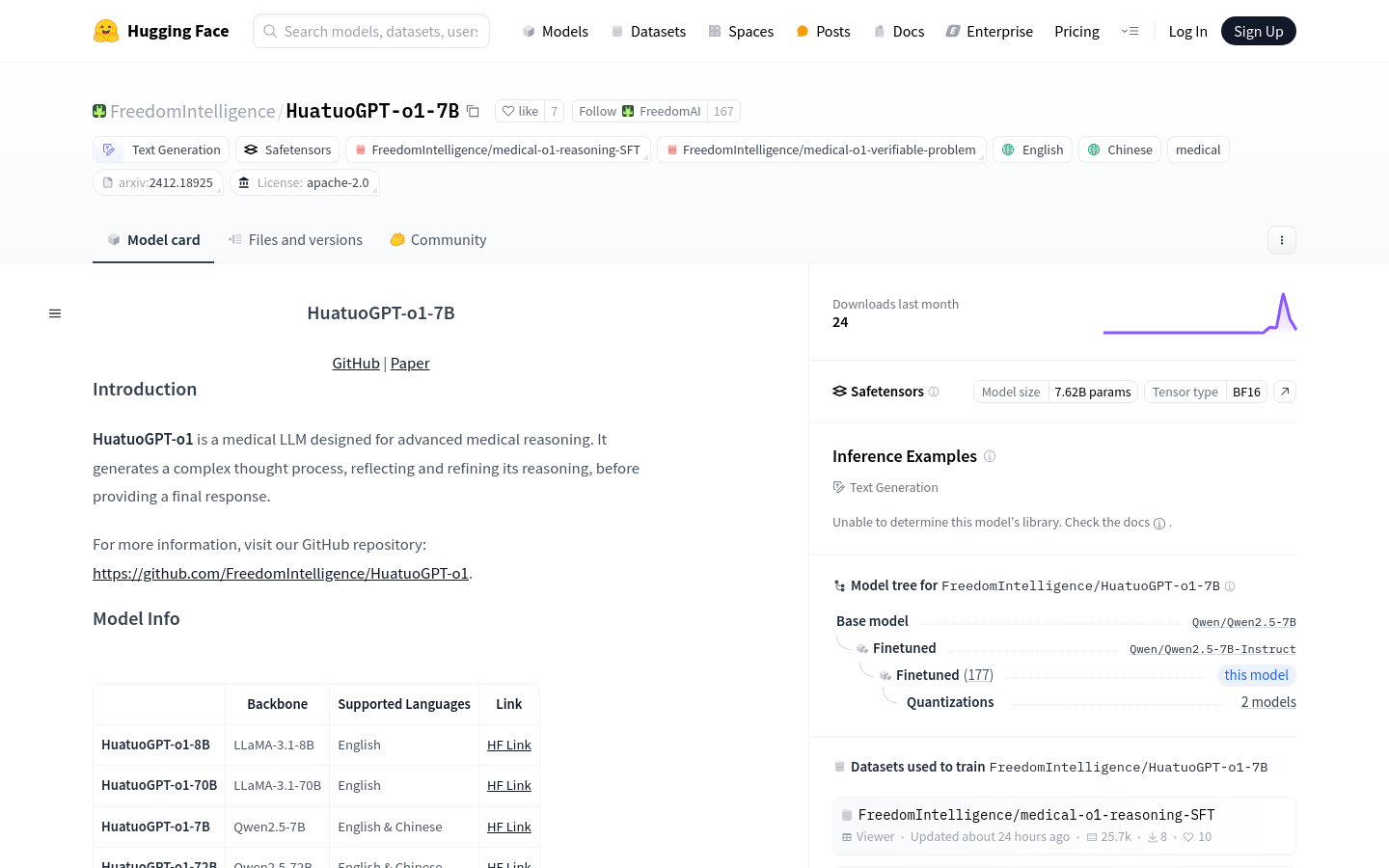The image size is (1389, 868).
Task: Open the License apache-2.0 tag
Action: pyautogui.click(x=304, y=182)
